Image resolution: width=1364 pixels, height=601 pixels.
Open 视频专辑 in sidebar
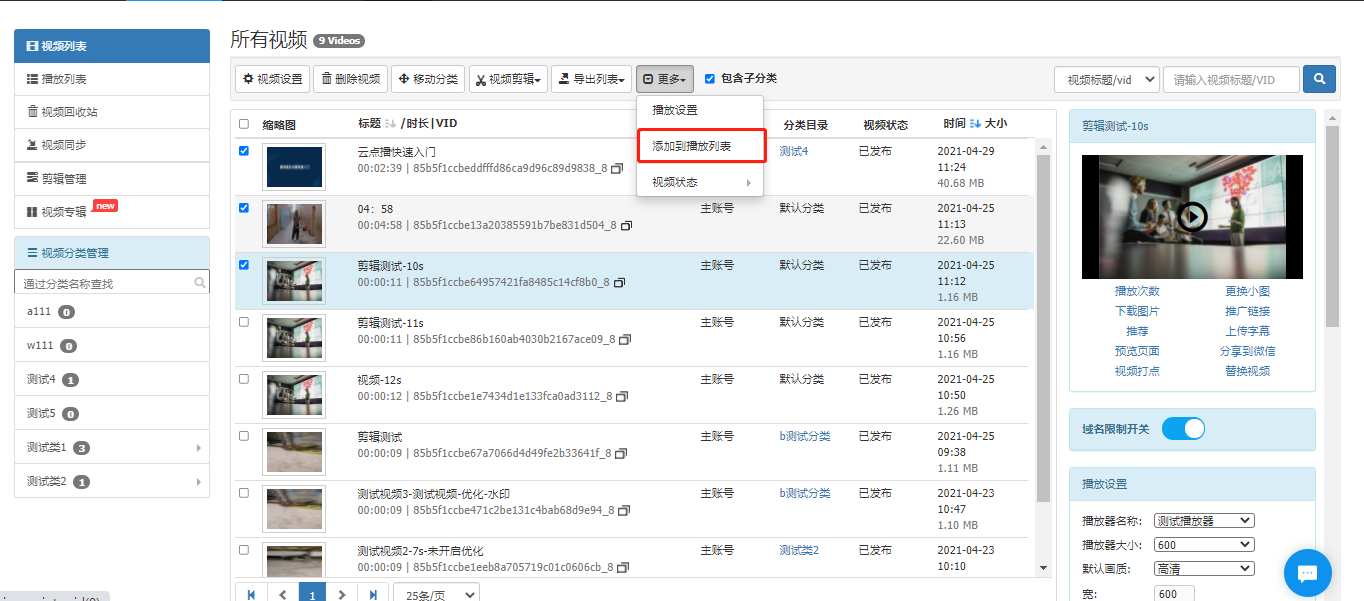[112, 211]
